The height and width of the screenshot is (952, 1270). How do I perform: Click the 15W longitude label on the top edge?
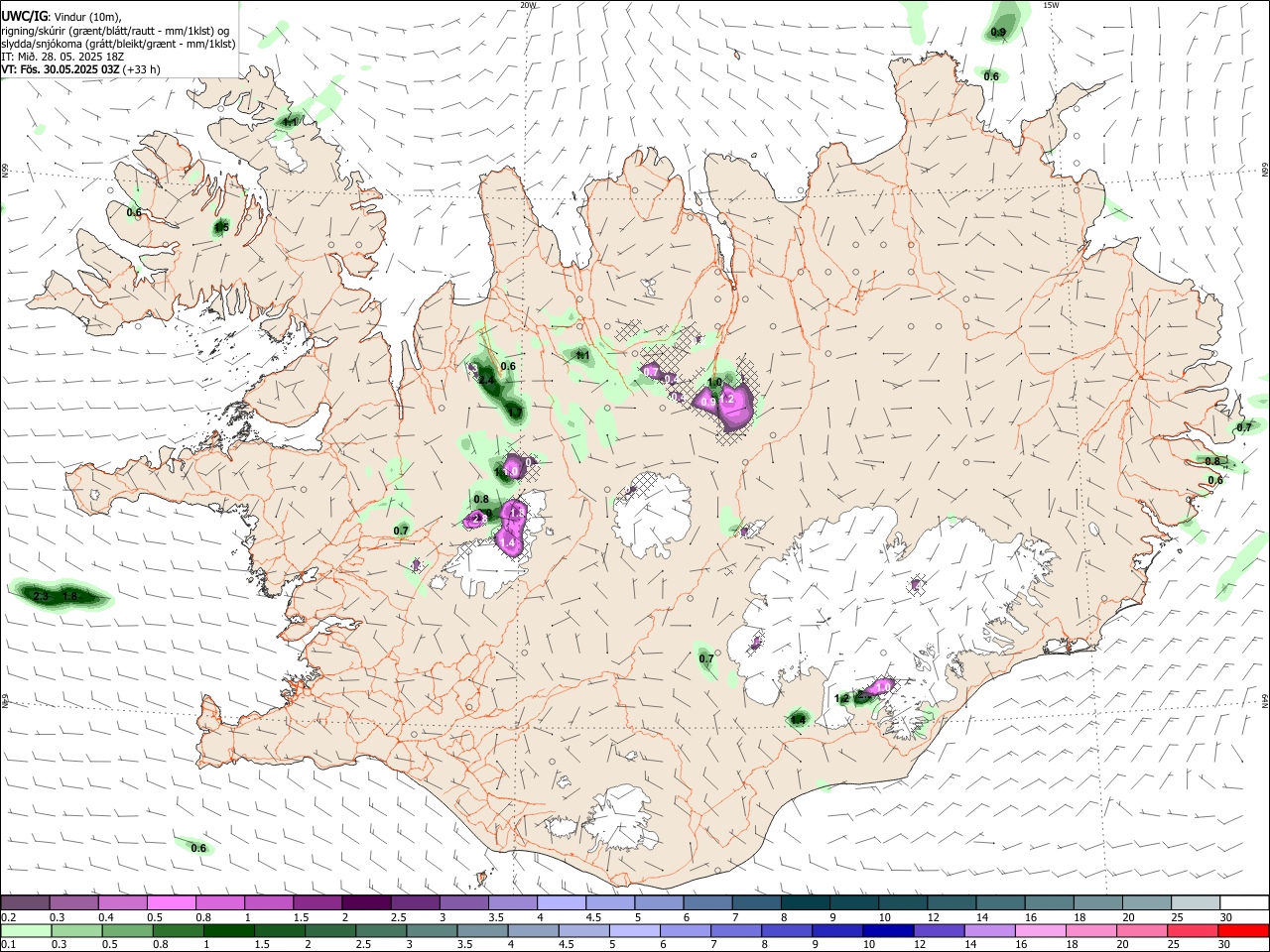[1051, 5]
